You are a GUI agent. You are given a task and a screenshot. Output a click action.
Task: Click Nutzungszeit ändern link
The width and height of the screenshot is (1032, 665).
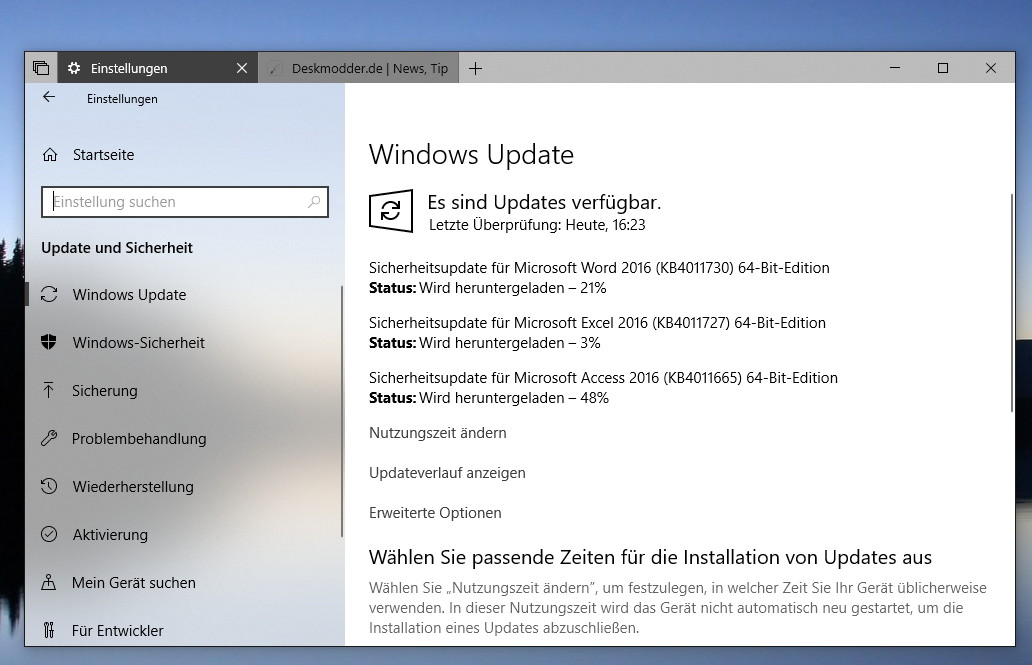438,433
